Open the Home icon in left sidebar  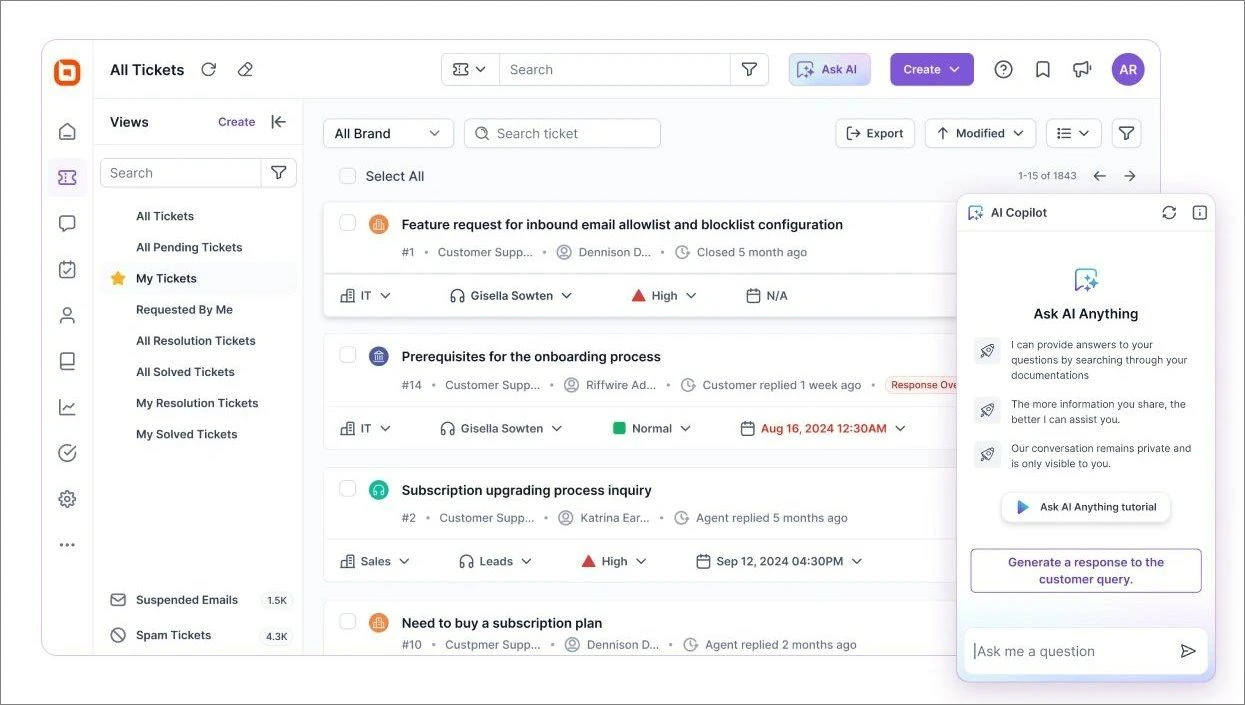pos(67,131)
